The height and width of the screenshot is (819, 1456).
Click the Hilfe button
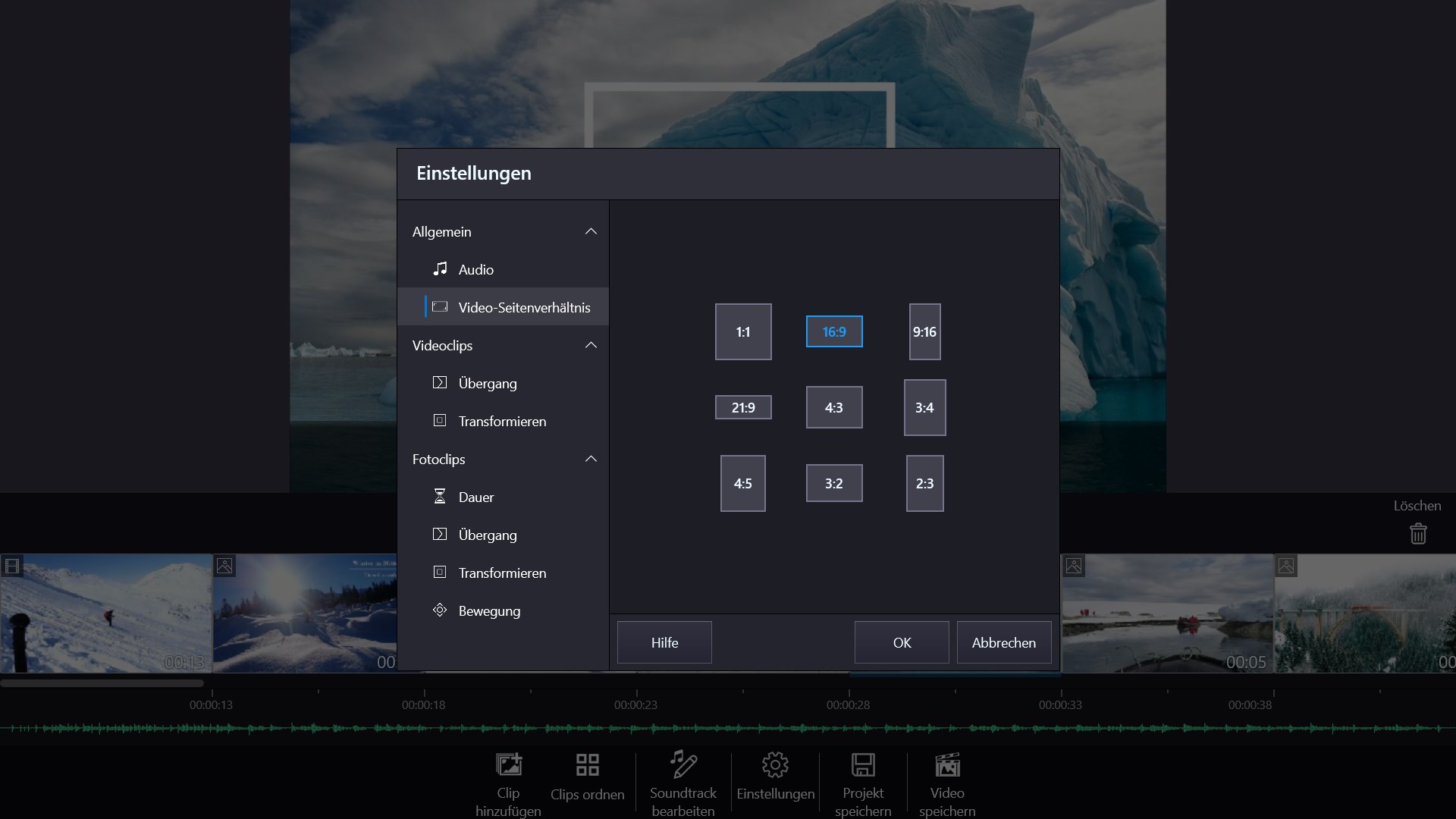coord(664,642)
